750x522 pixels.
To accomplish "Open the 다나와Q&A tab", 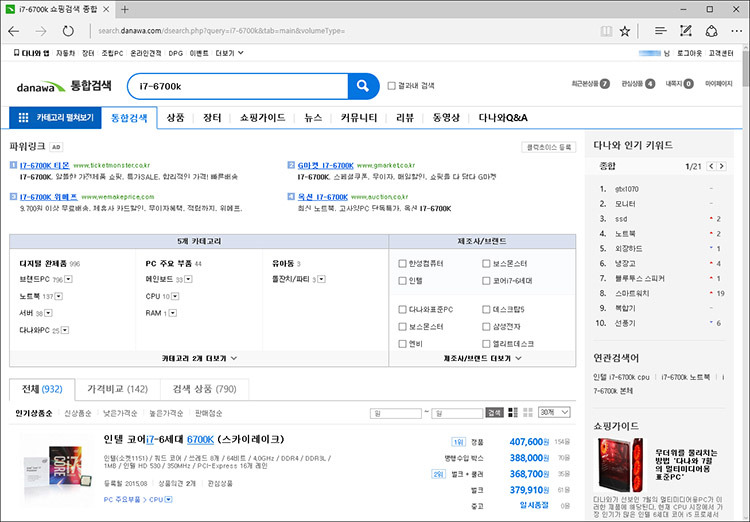I will point(503,118).
